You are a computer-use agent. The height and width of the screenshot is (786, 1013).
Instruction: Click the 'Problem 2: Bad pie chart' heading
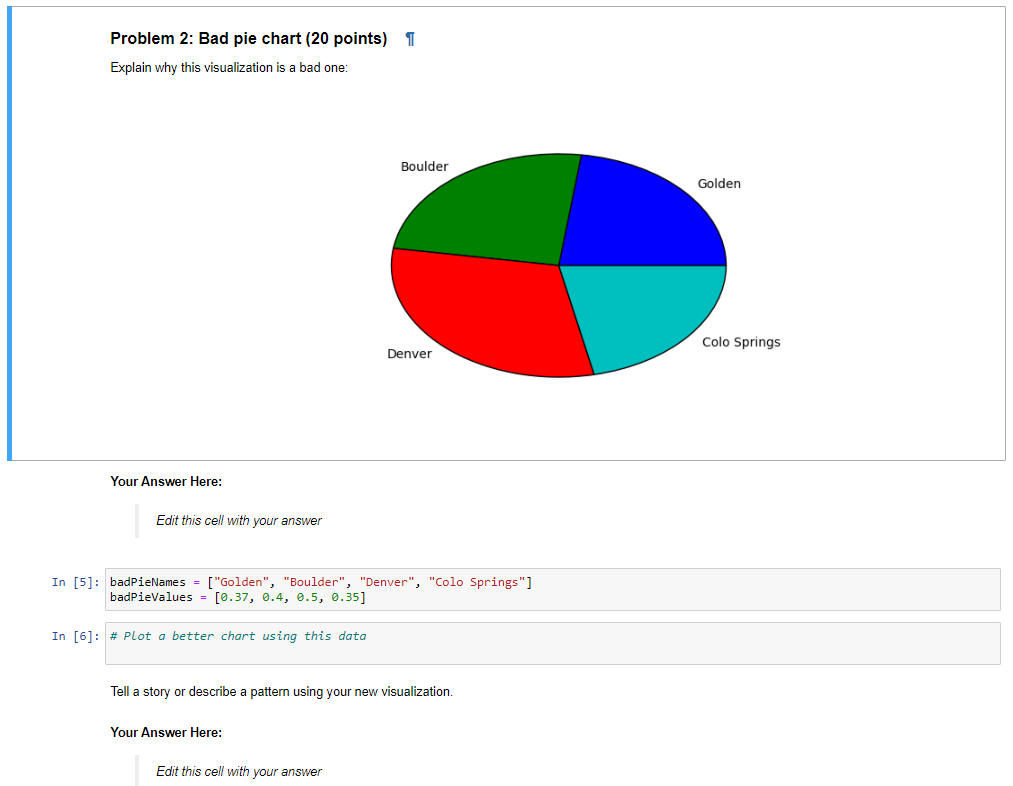coord(247,38)
